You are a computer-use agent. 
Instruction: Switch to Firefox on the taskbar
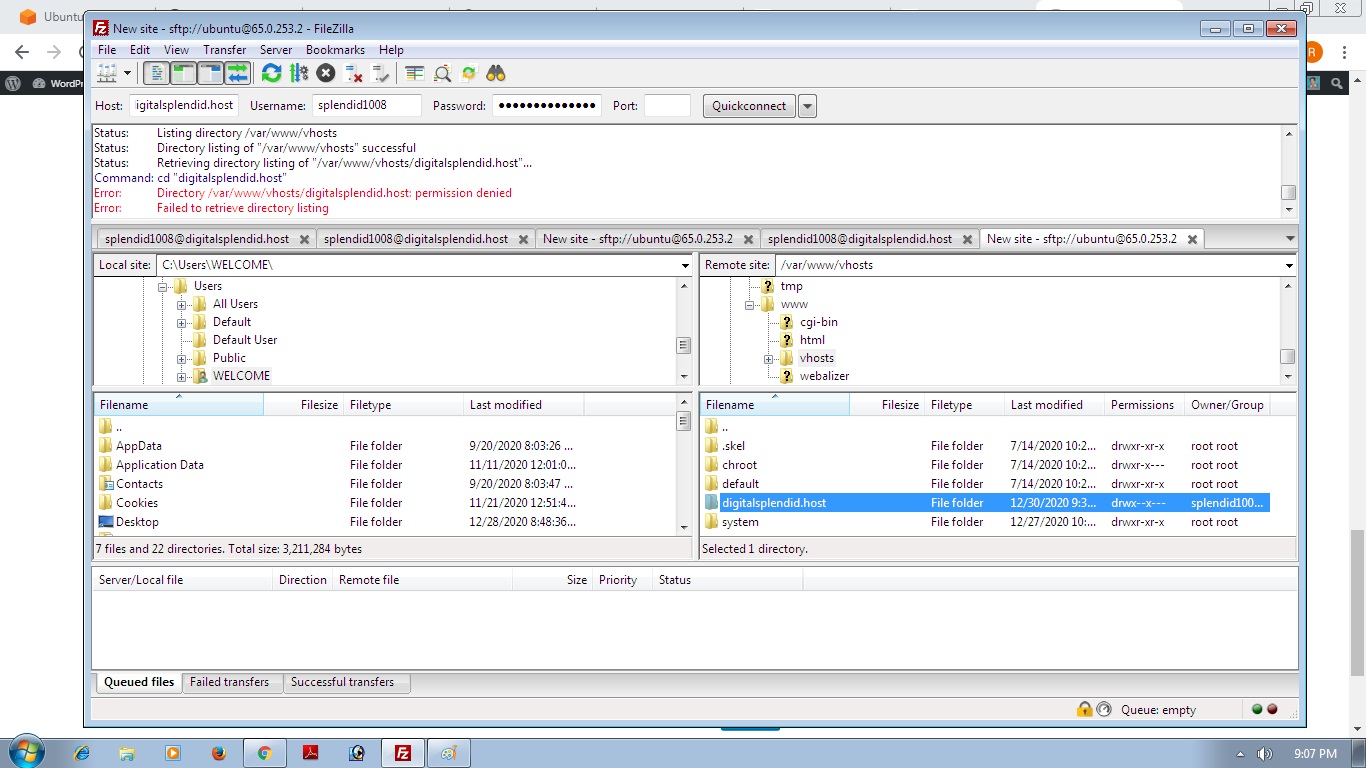[219, 753]
